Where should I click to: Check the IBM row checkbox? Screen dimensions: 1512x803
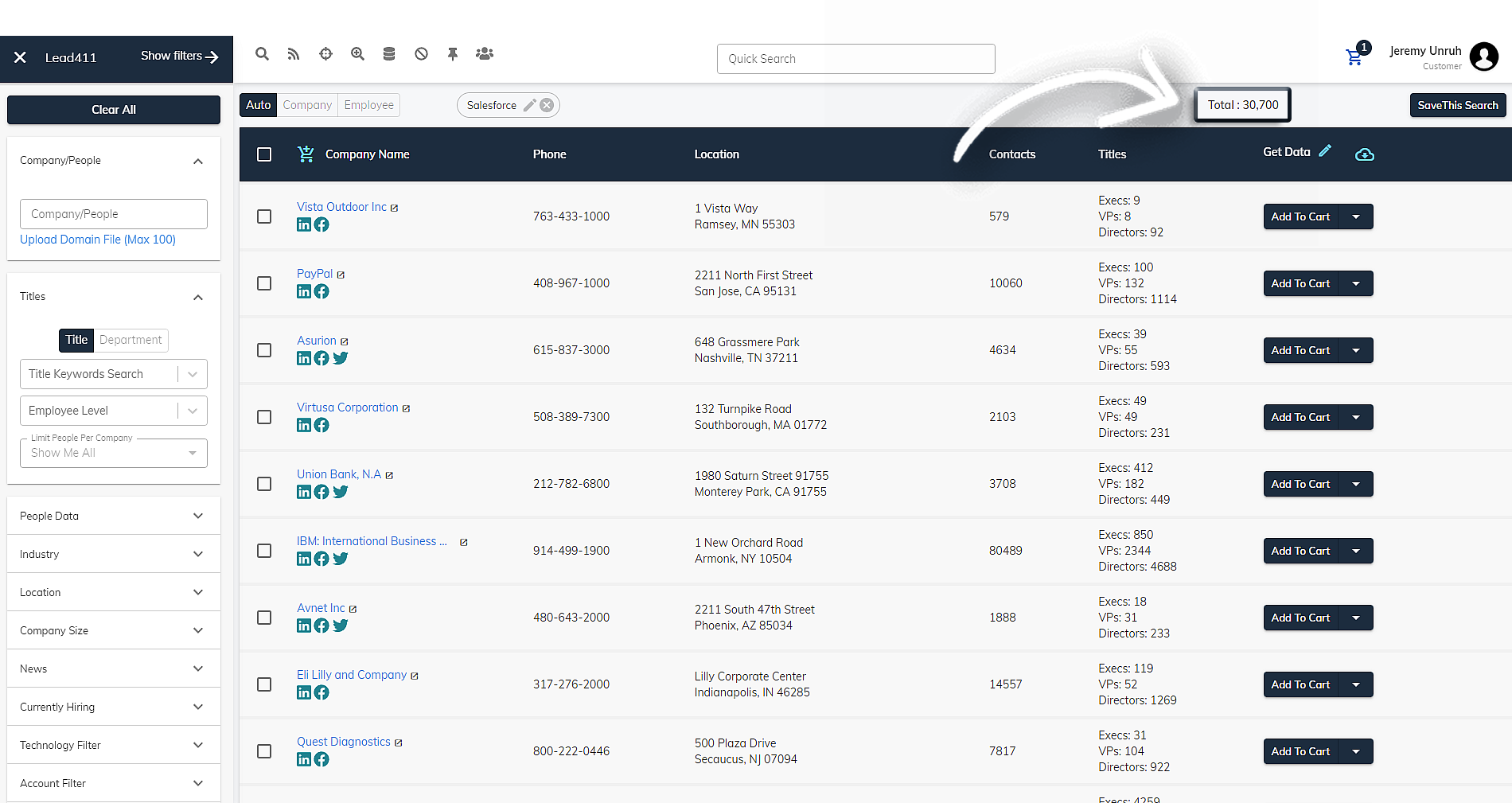click(x=264, y=551)
